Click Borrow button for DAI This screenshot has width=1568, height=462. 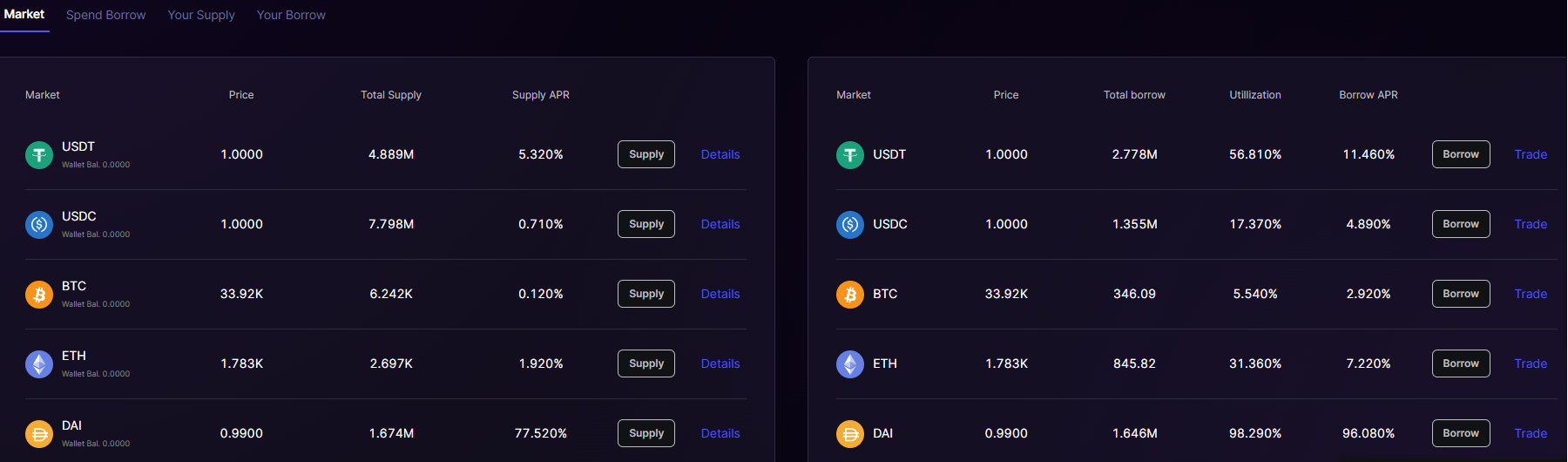1461,433
